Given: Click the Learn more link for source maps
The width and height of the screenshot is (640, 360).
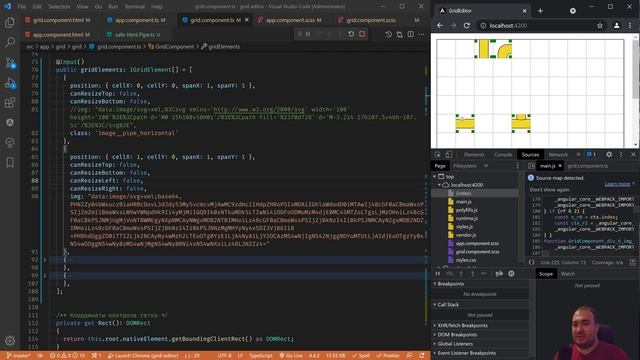Looking at the screenshot, I should pos(617,184).
